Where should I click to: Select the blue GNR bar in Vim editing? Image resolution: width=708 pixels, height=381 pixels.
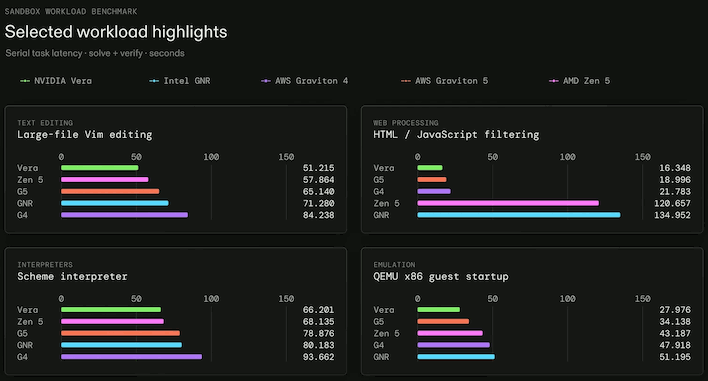pos(115,203)
